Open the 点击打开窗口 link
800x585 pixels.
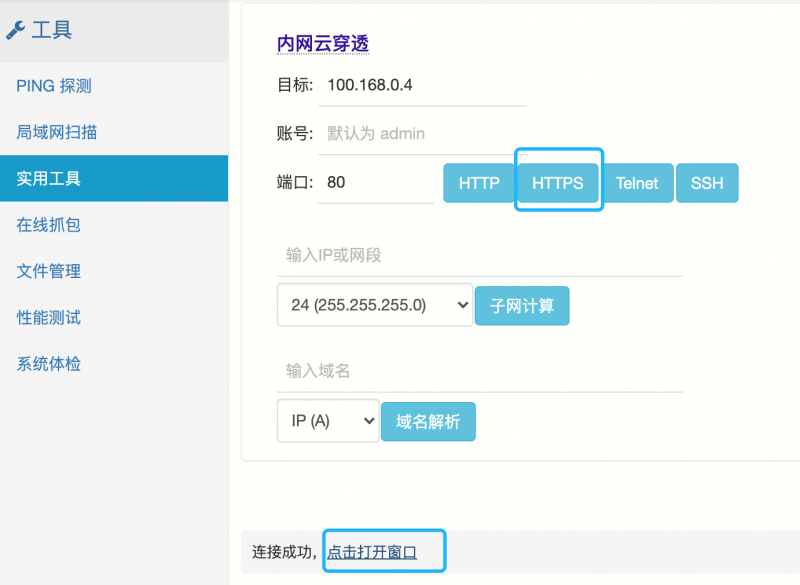(x=372, y=552)
